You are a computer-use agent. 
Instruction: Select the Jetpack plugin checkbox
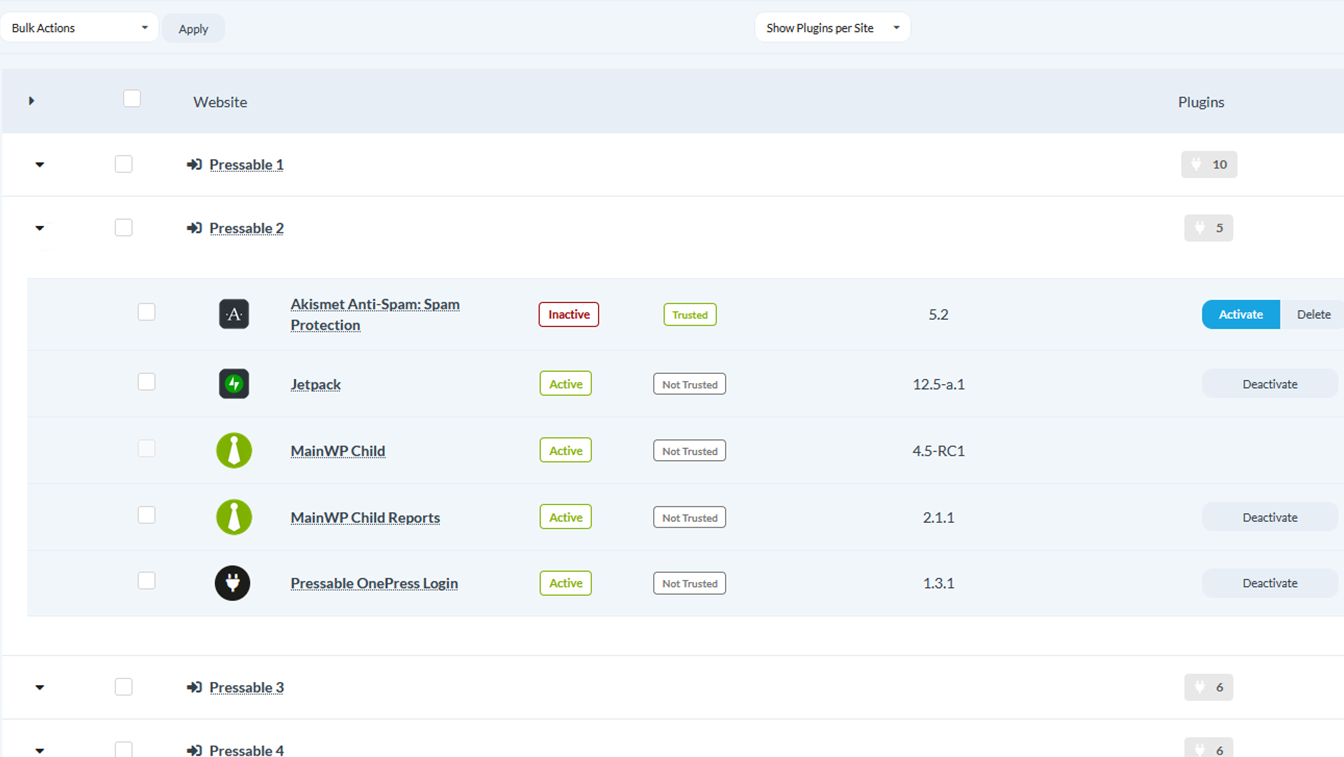(147, 382)
